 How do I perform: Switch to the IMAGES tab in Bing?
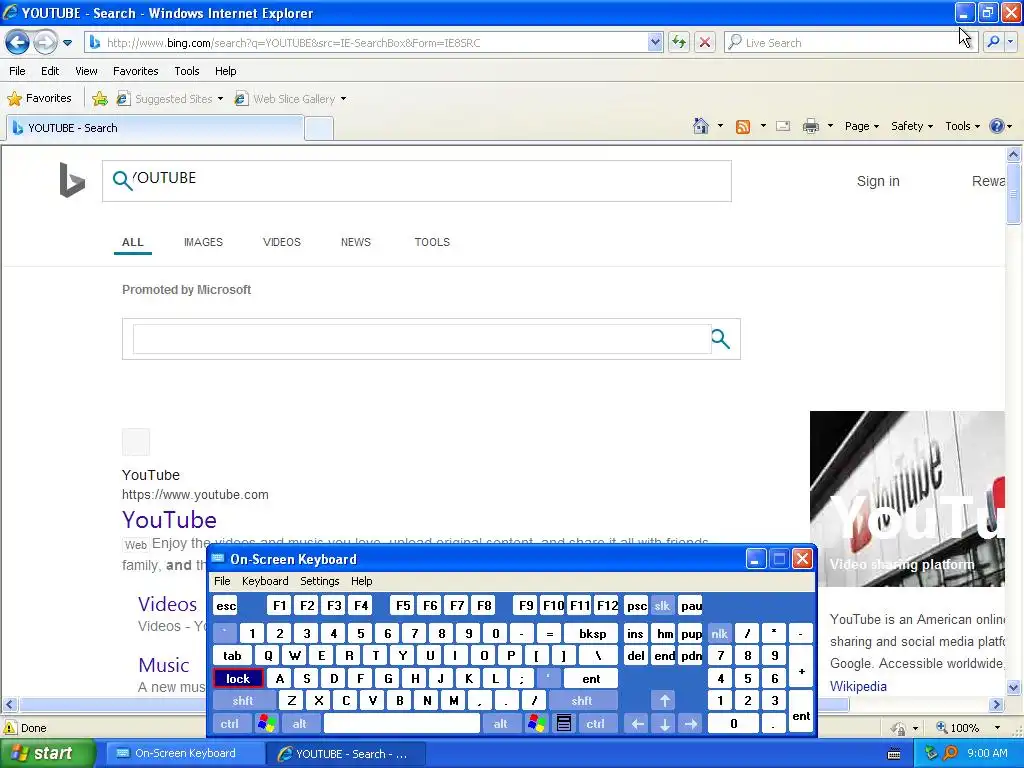coord(203,242)
